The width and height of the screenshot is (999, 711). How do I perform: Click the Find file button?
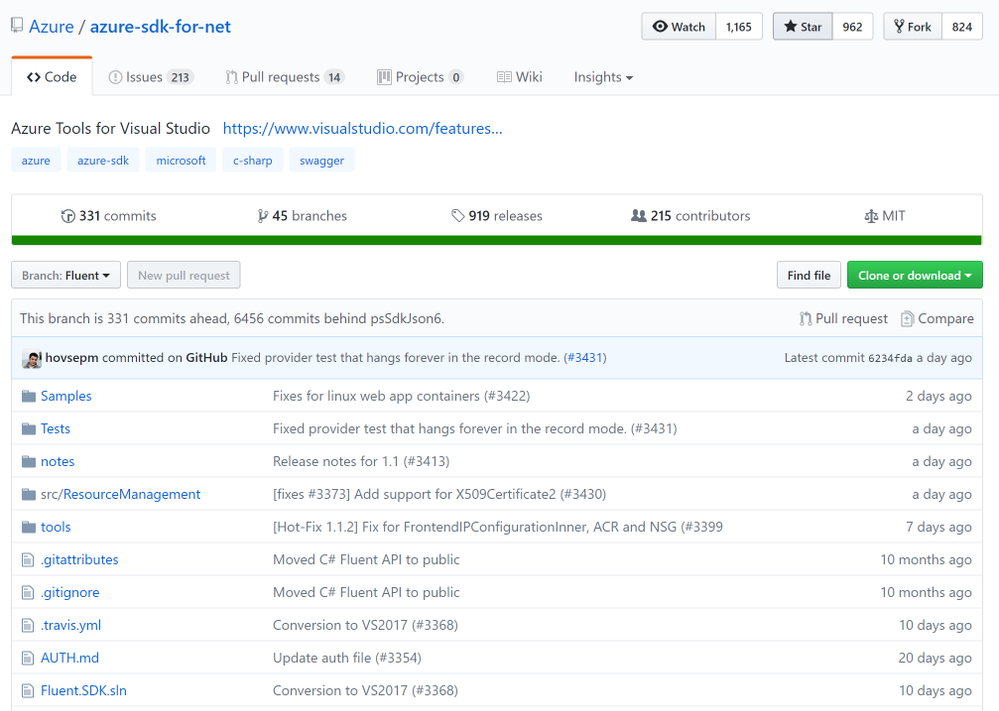[x=809, y=275]
